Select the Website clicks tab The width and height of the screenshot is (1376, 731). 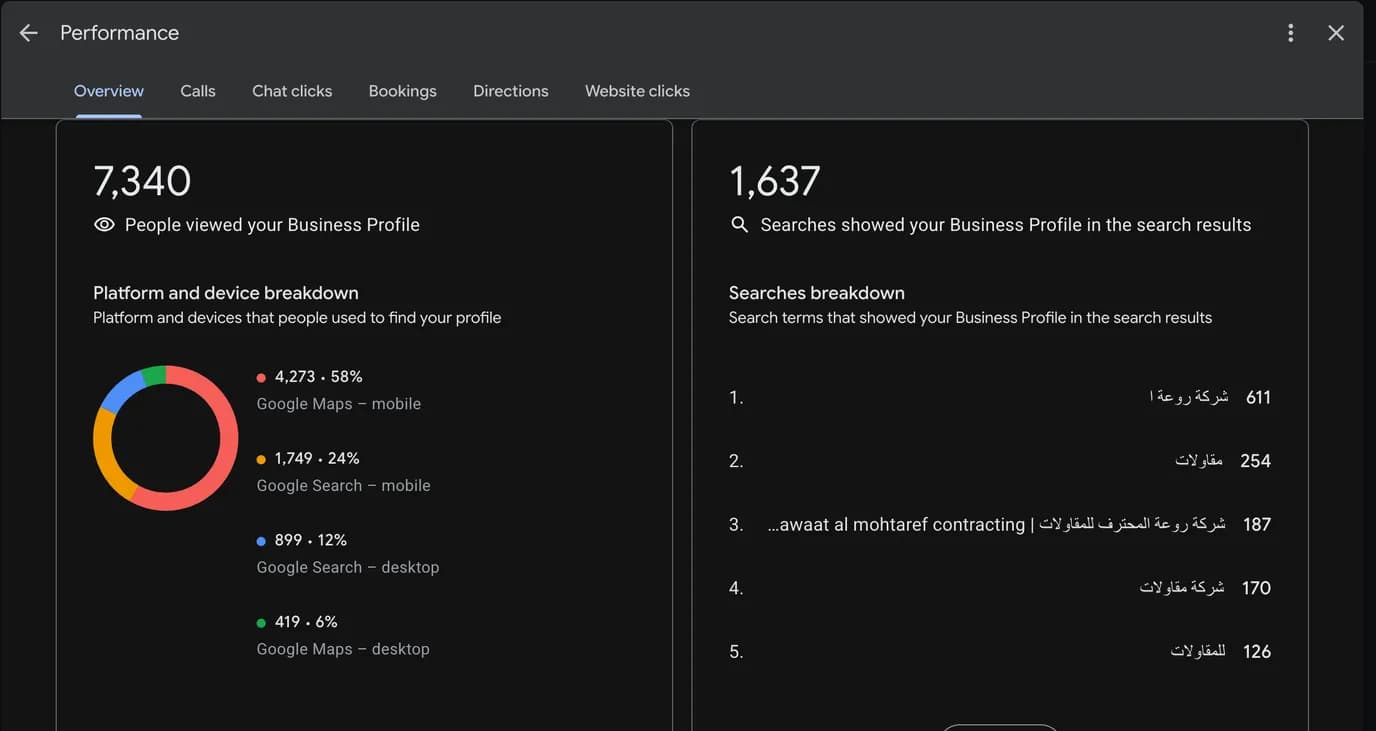tap(638, 91)
